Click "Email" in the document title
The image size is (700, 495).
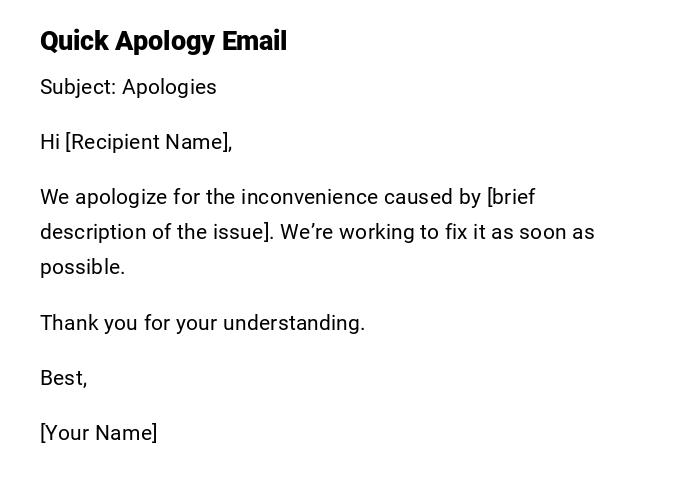[x=254, y=41]
